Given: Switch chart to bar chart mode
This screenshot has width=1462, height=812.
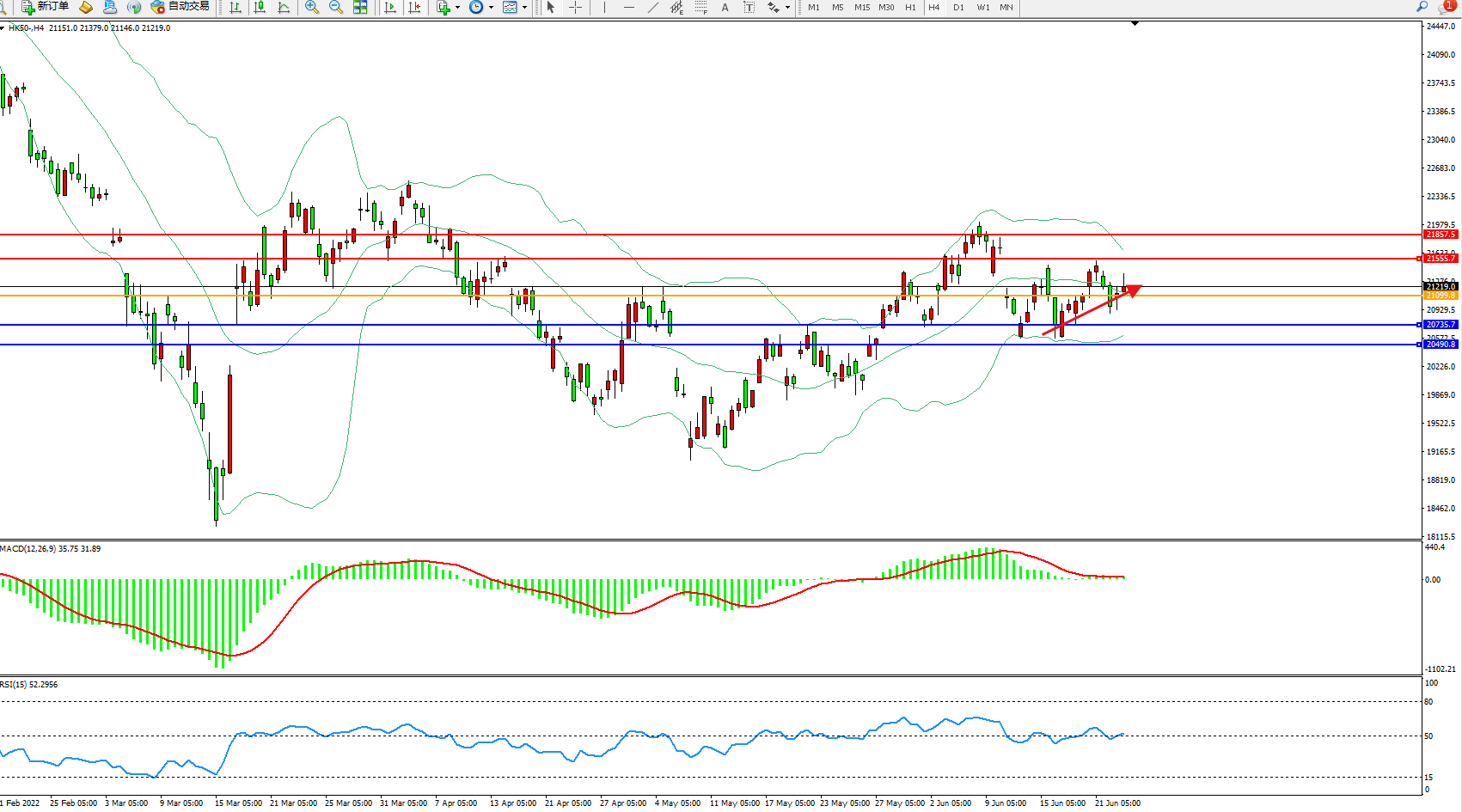Looking at the screenshot, I should coord(236,7).
